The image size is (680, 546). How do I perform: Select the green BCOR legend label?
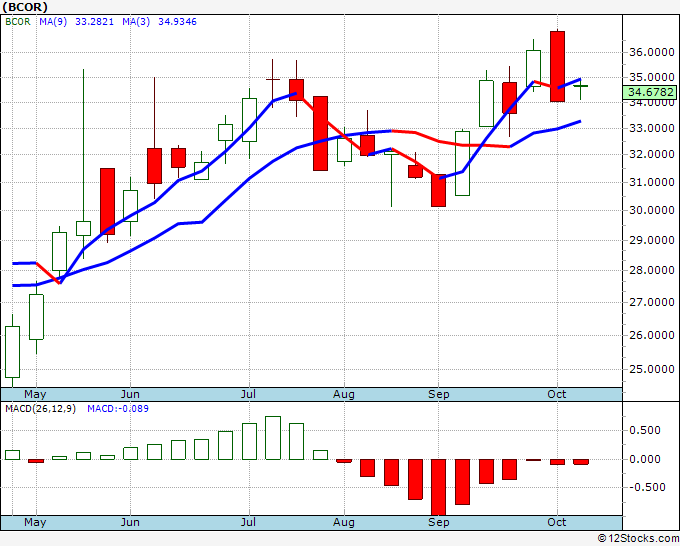coord(18,21)
